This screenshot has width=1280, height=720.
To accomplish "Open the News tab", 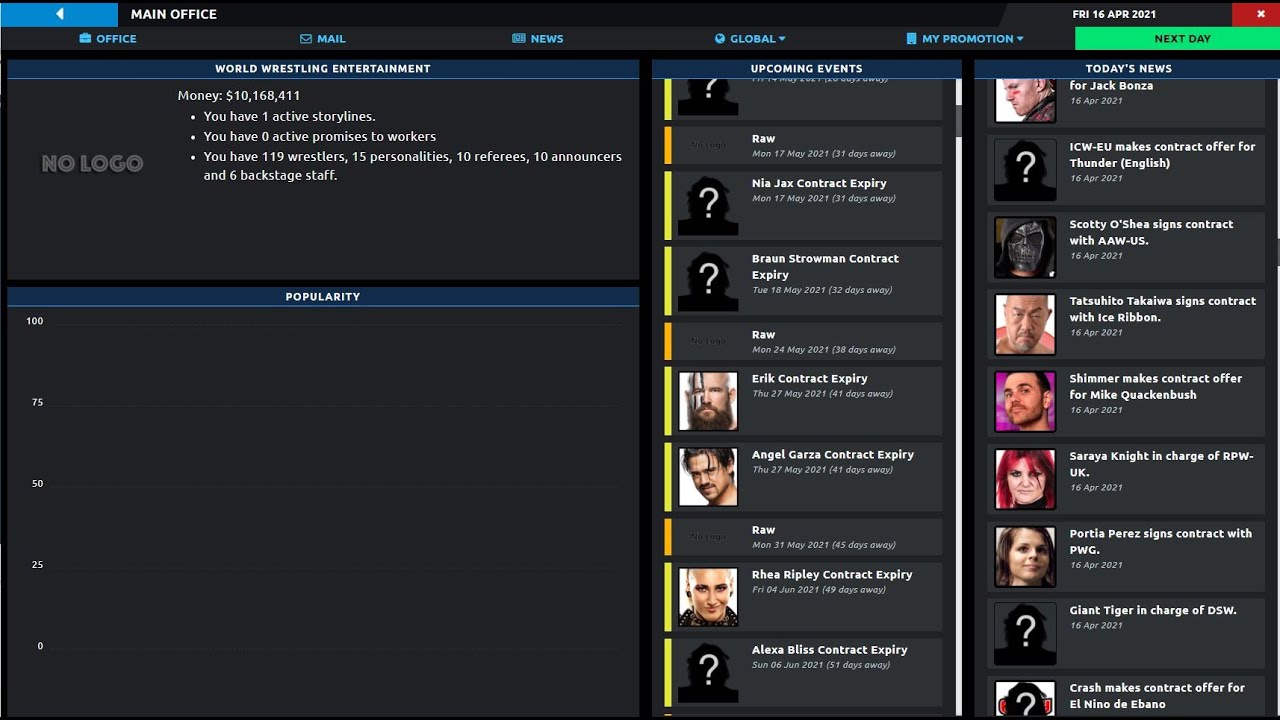I will point(538,39).
